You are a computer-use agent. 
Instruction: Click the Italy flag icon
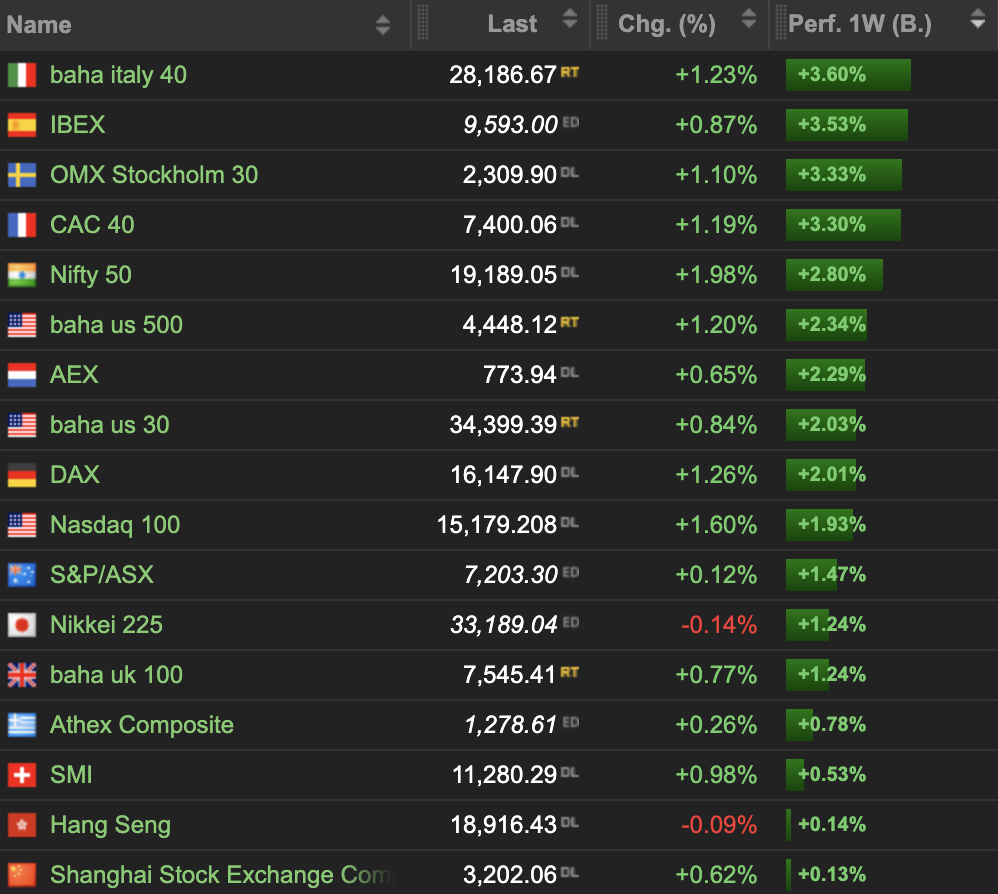22,75
